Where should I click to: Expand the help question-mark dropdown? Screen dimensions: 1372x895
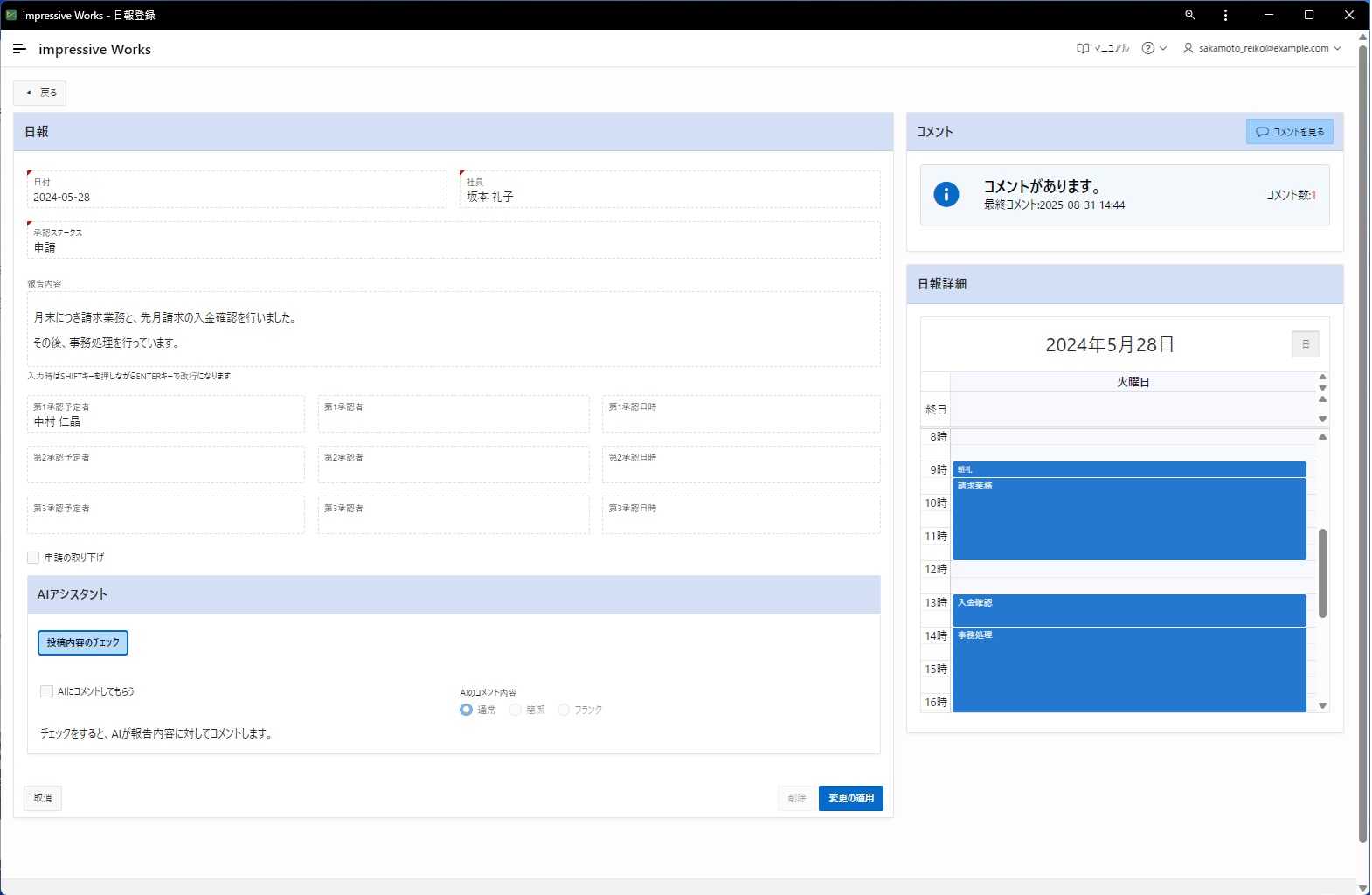(1154, 48)
